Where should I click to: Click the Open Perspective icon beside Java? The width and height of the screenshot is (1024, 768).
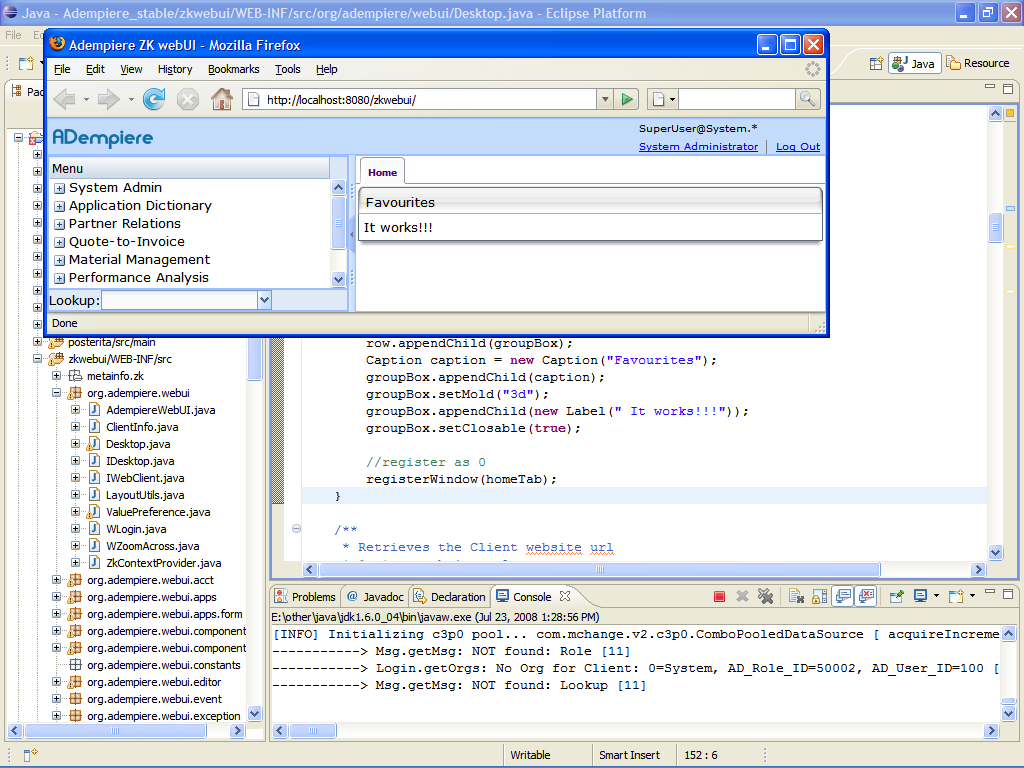click(876, 63)
